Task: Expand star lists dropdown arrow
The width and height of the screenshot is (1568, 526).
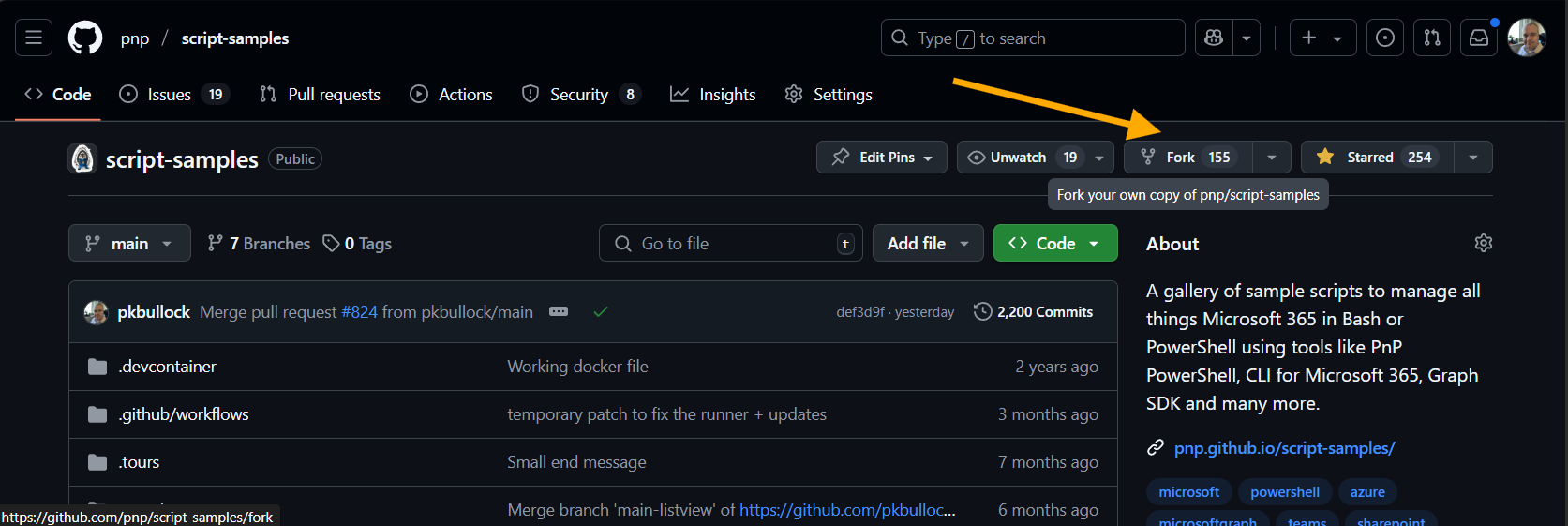Action: click(x=1473, y=158)
